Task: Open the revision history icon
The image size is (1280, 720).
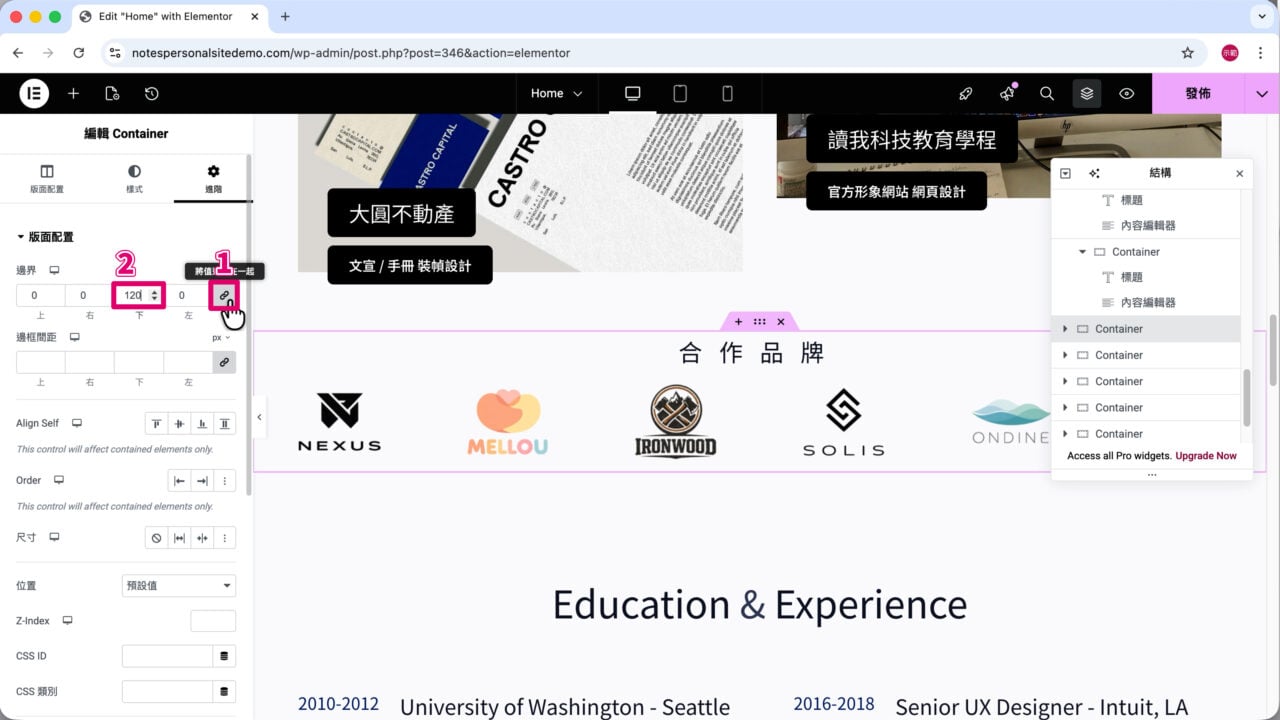Action: pyautogui.click(x=151, y=93)
